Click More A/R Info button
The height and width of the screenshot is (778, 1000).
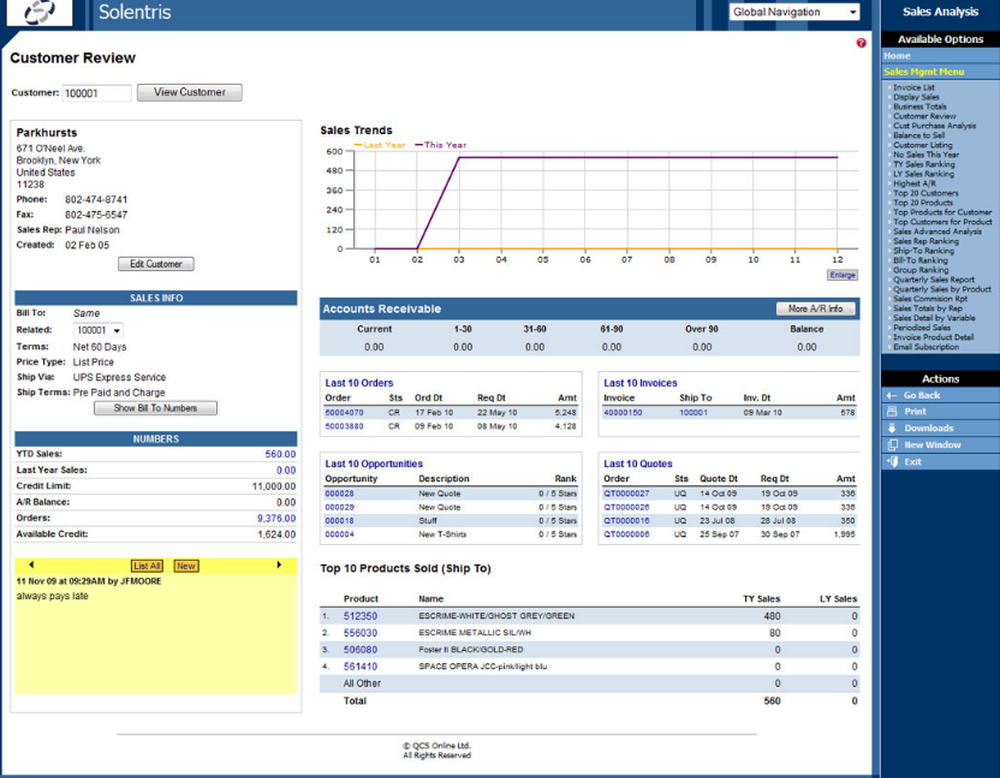(x=814, y=308)
